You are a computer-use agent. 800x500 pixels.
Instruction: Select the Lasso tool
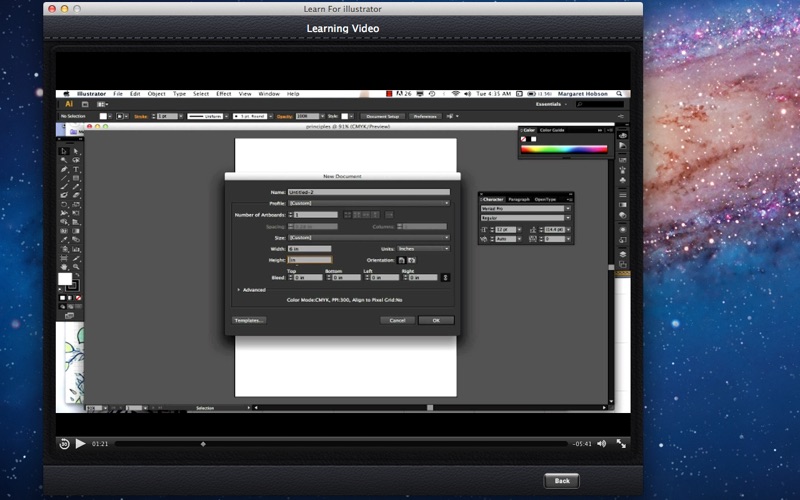click(x=76, y=160)
